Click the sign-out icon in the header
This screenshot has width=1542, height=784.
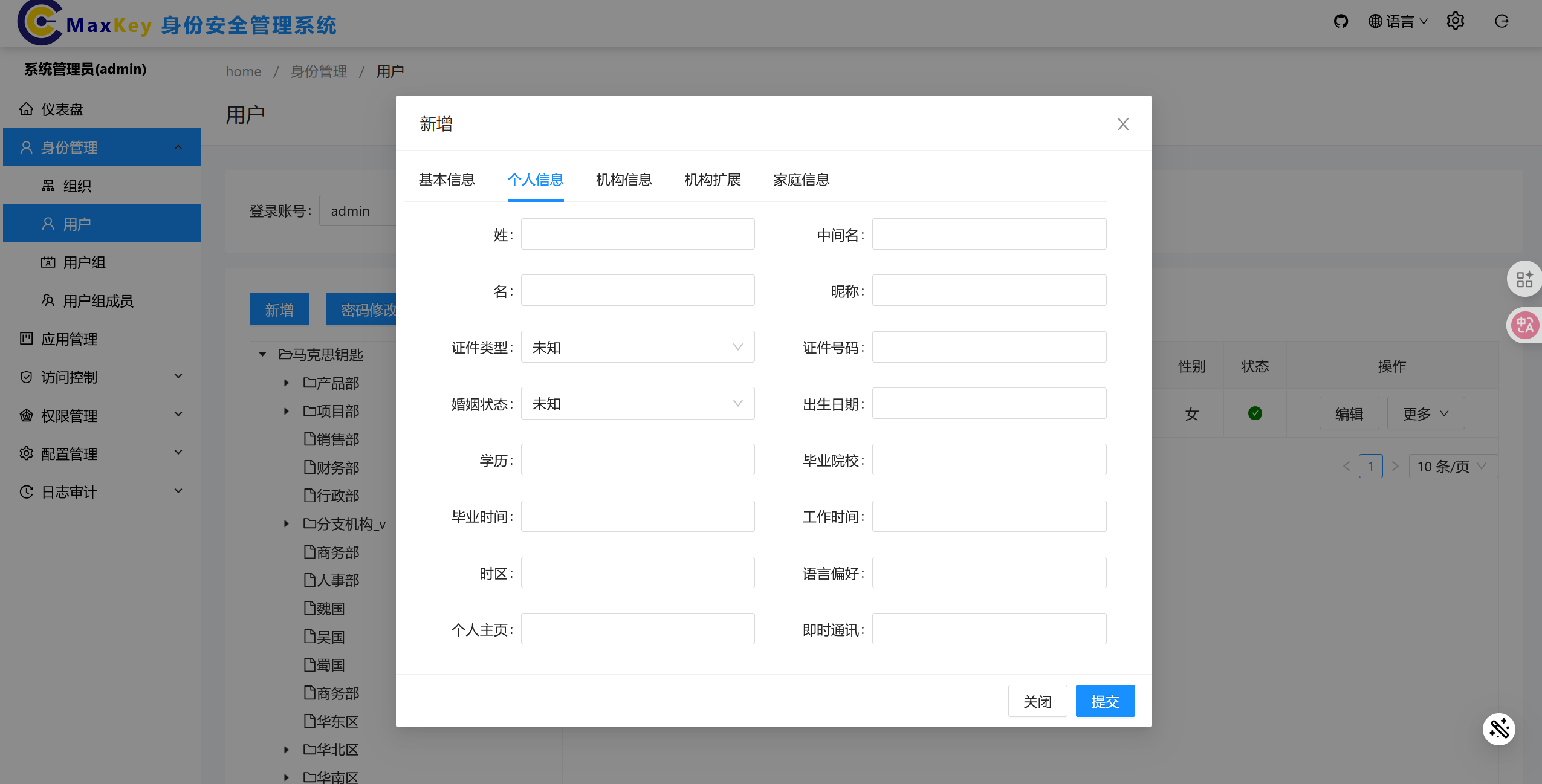[1502, 21]
